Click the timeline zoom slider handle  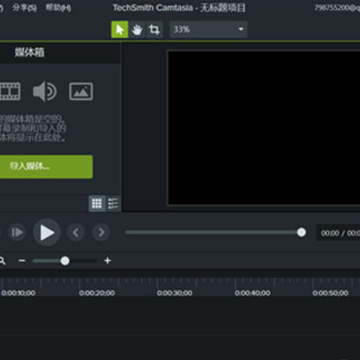point(65,261)
